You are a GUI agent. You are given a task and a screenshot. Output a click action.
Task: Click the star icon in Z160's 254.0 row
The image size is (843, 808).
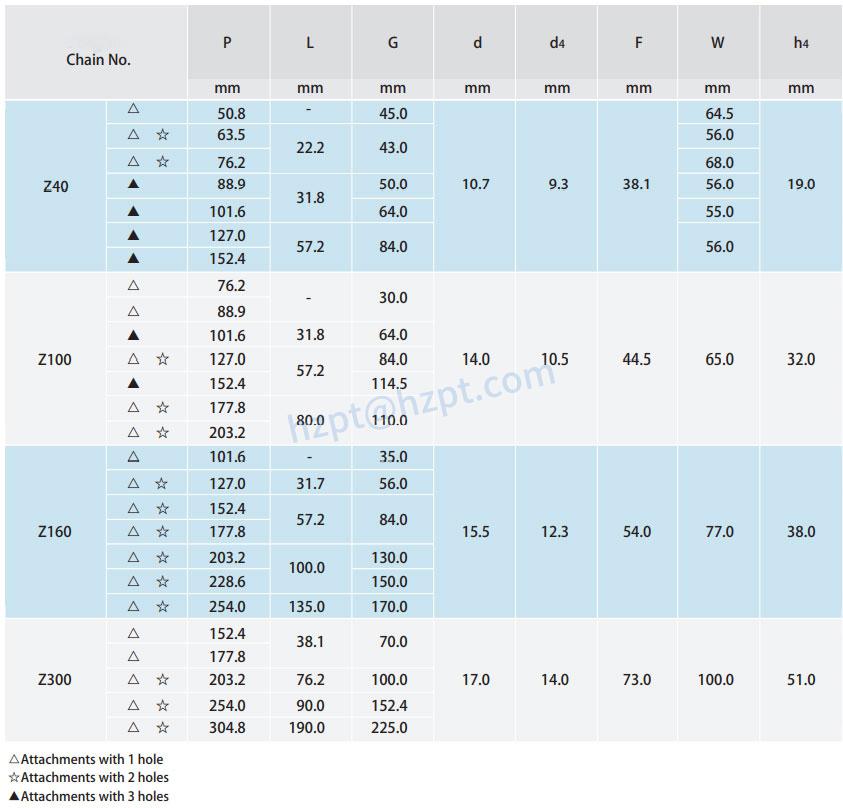[163, 606]
